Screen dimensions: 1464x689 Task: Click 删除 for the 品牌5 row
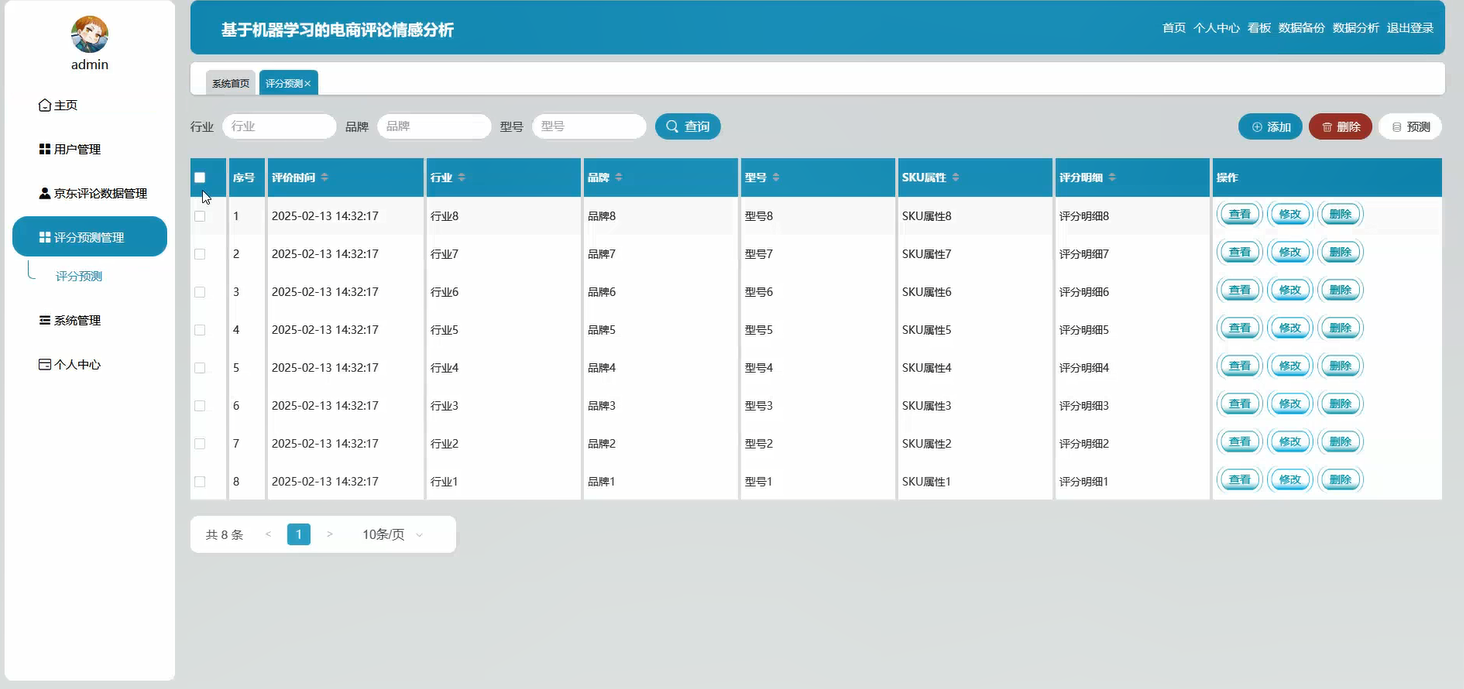click(1341, 328)
